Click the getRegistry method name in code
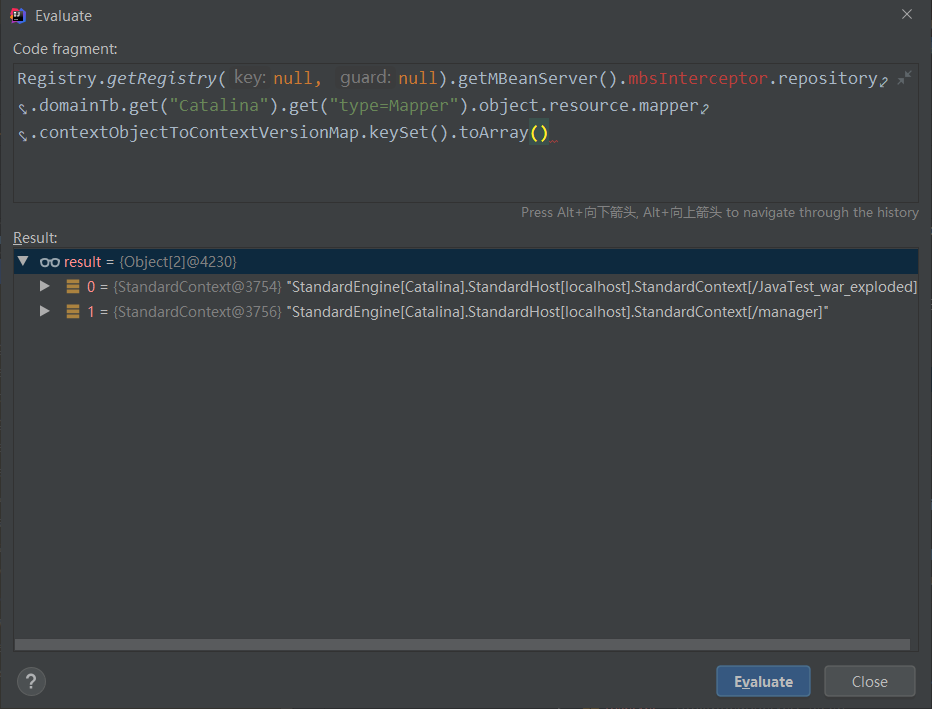The width and height of the screenshot is (932, 709). (162, 78)
